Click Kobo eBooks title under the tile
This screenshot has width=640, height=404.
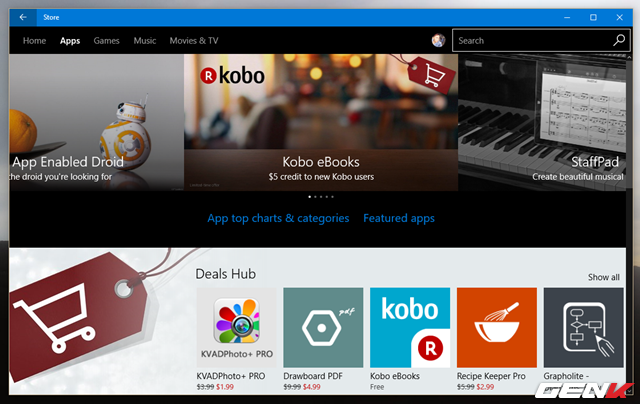pos(395,376)
